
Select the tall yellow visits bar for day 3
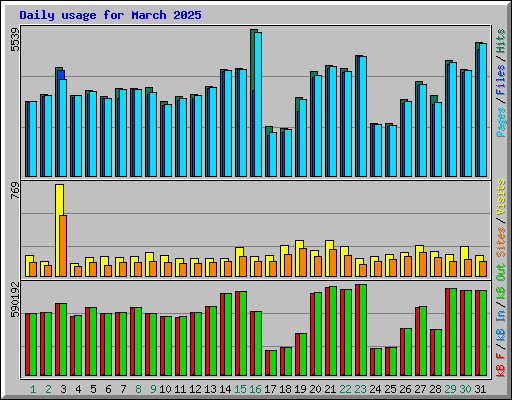[x=58, y=230]
